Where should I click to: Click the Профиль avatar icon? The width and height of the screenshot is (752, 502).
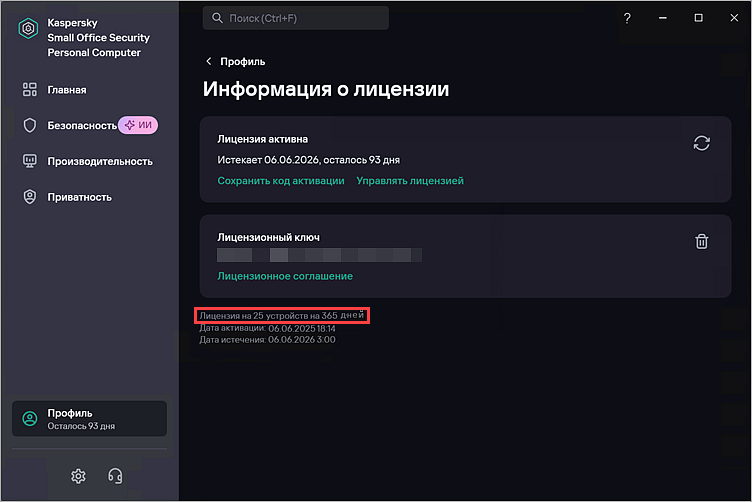click(x=30, y=419)
